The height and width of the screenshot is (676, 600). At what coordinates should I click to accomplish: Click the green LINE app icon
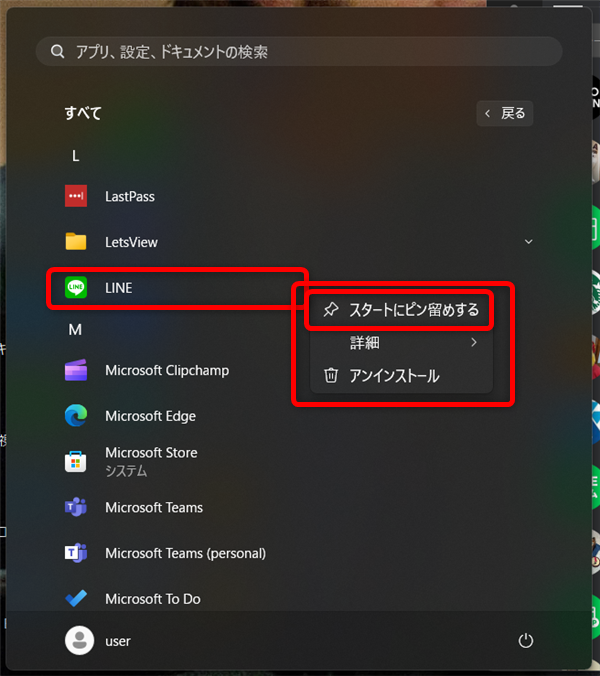76,287
